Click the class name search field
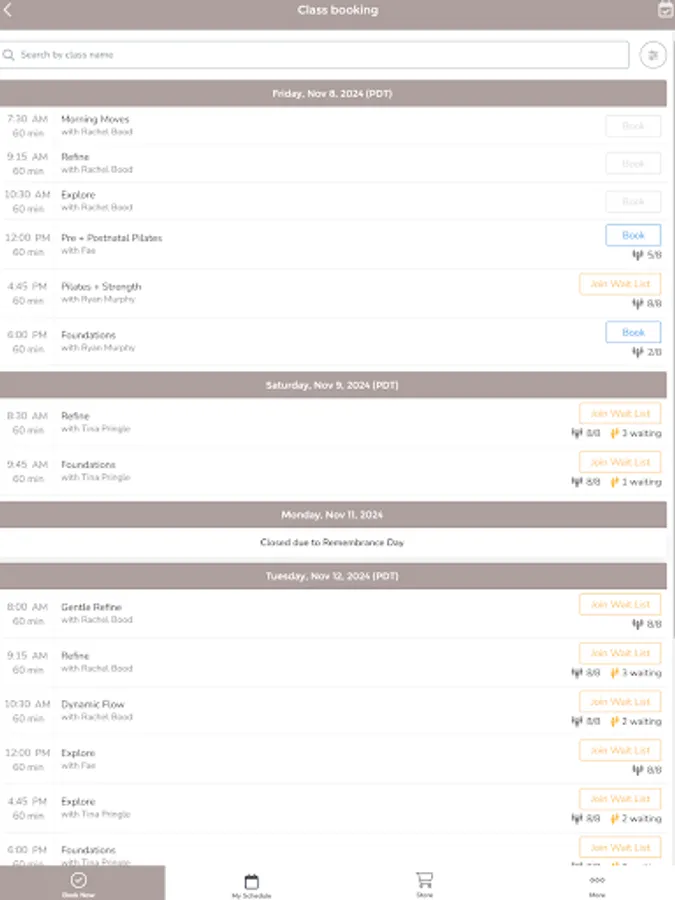 click(300, 55)
